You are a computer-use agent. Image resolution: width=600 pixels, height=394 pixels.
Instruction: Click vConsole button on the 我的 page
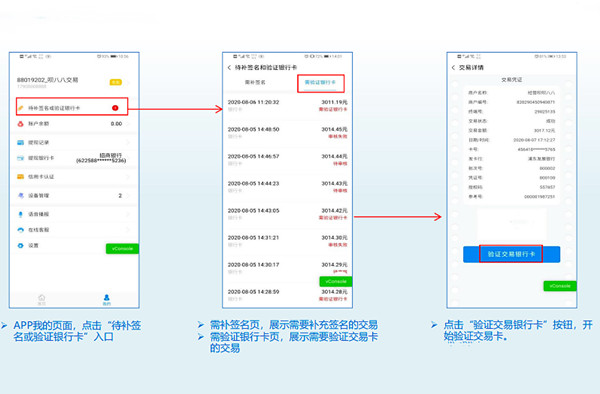122,249
